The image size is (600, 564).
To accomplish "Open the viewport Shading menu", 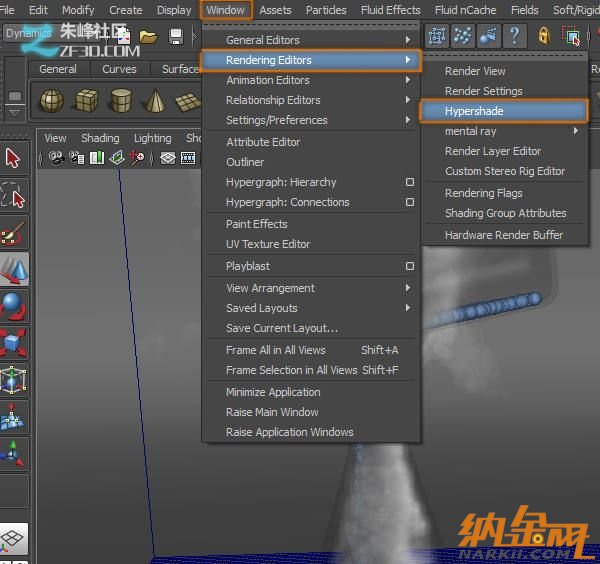I will 100,138.
